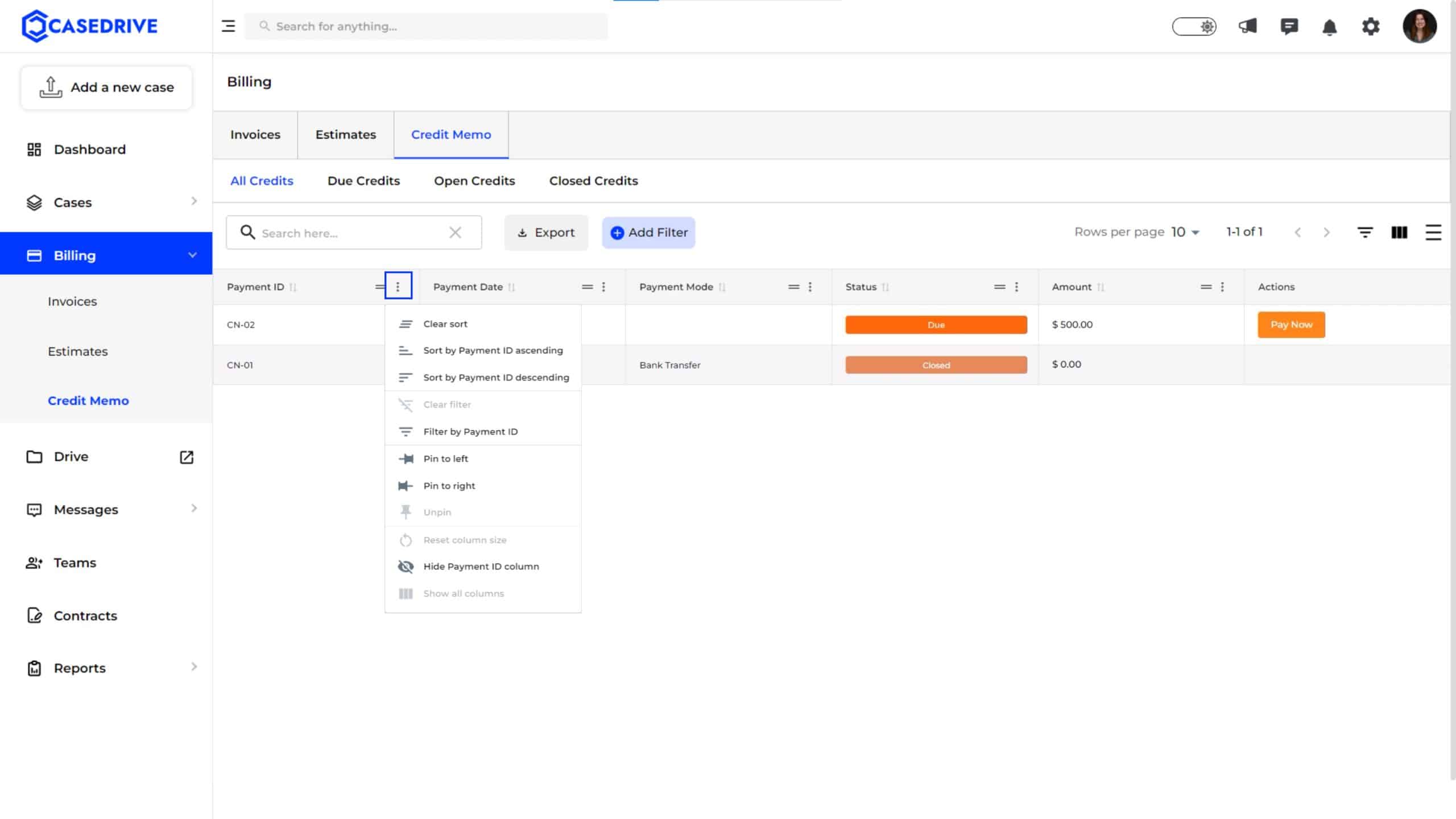Viewport: 1456px width, 819px height.
Task: Choose Pin to right
Action: tap(483, 486)
